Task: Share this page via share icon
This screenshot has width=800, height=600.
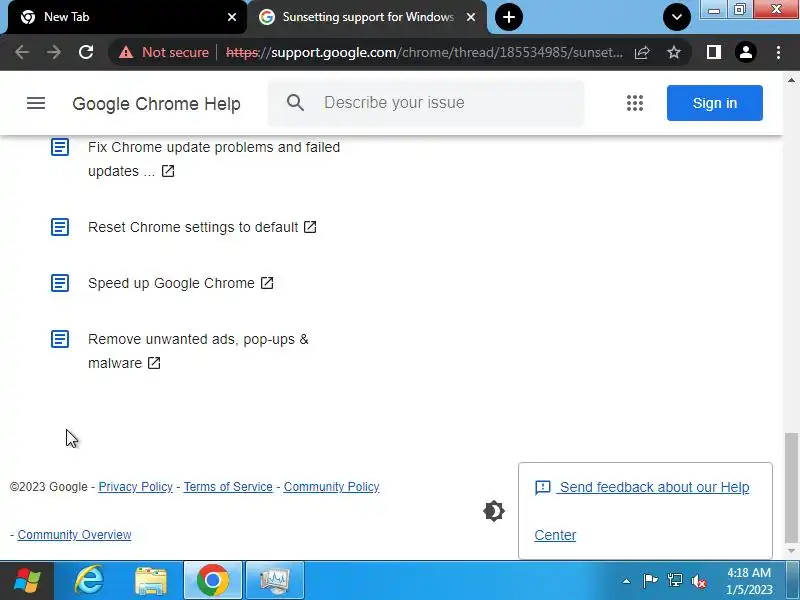Action: tap(642, 52)
